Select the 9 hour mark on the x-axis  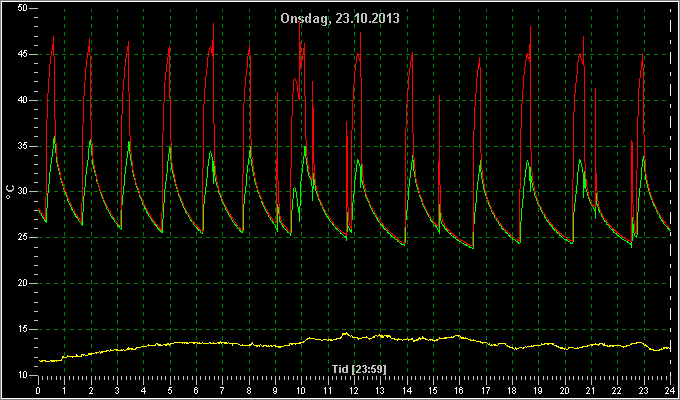(x=275, y=390)
